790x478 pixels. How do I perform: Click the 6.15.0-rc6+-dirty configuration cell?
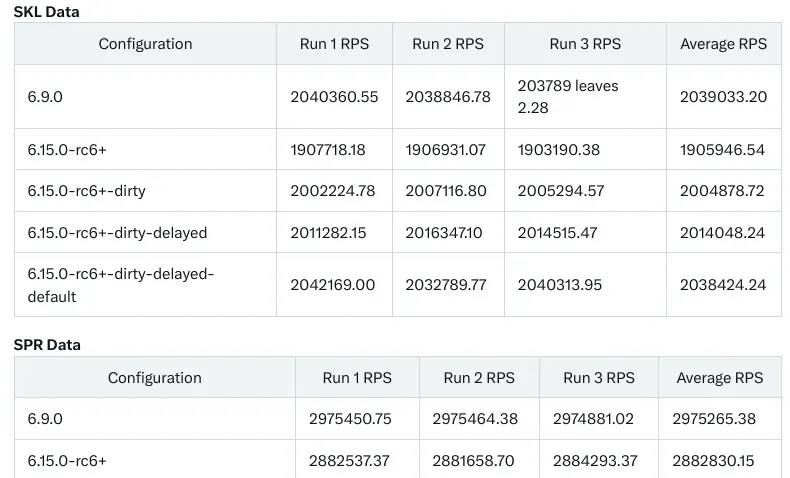point(145,191)
